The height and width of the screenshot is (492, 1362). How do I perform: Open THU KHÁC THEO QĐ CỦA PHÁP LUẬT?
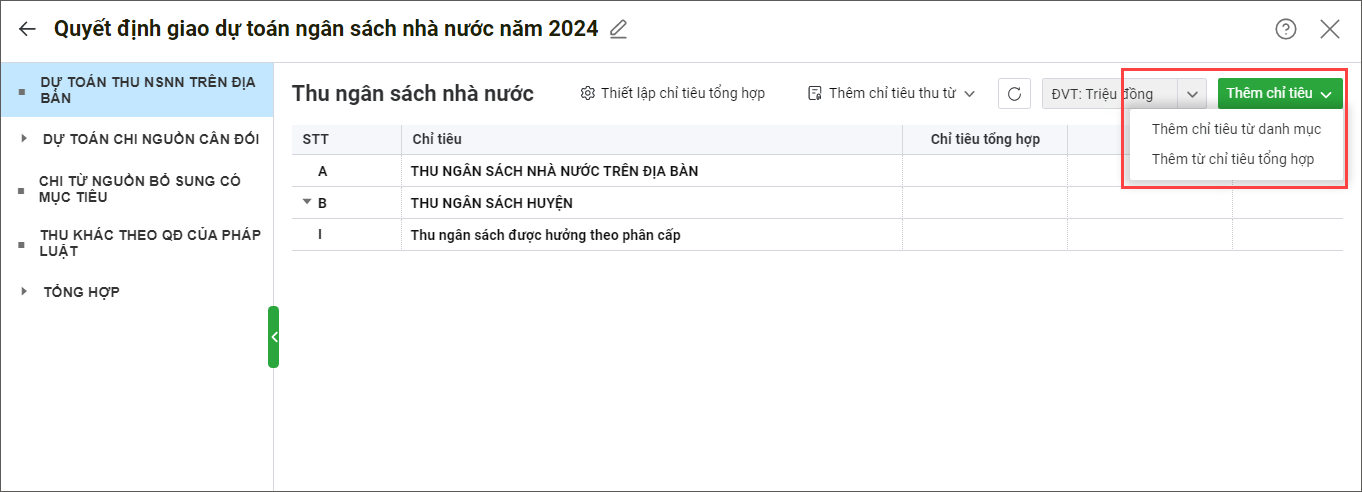(x=150, y=243)
